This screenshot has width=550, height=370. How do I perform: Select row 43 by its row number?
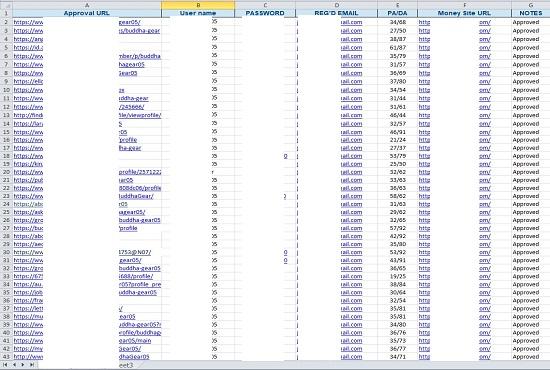coord(6,357)
